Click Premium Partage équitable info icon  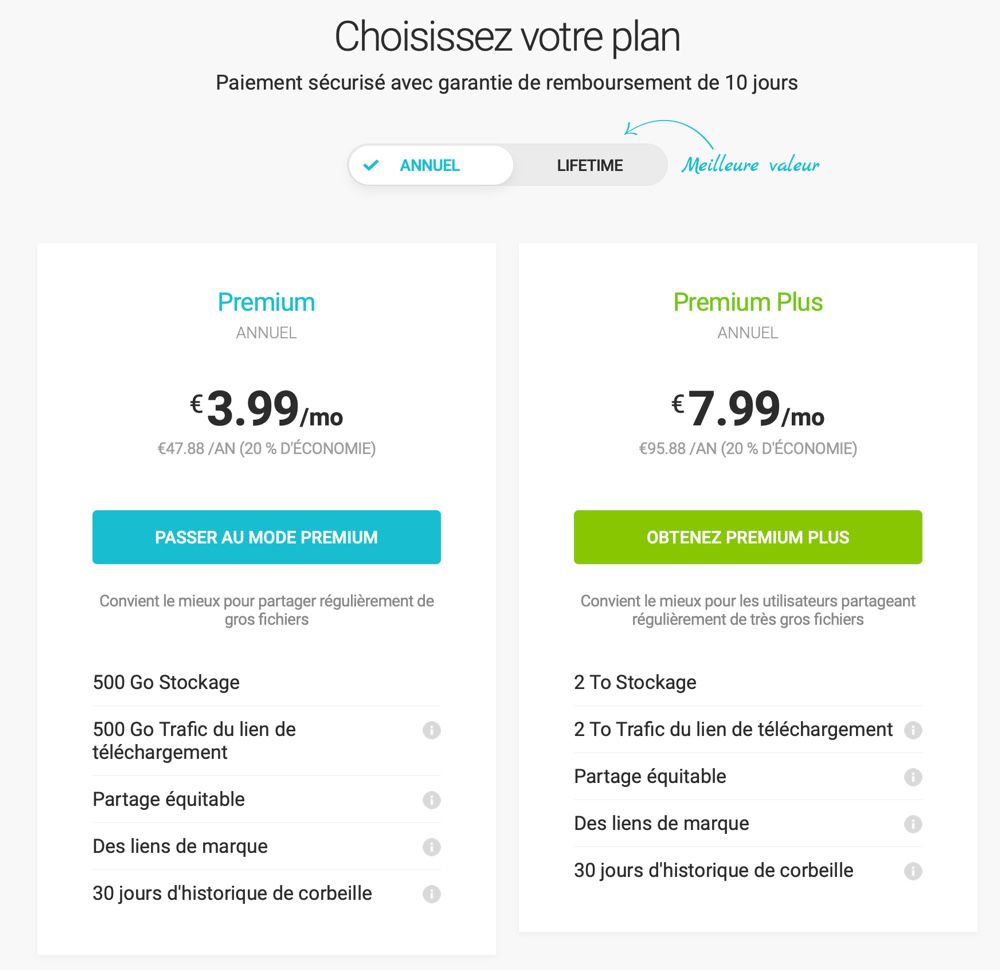point(432,800)
